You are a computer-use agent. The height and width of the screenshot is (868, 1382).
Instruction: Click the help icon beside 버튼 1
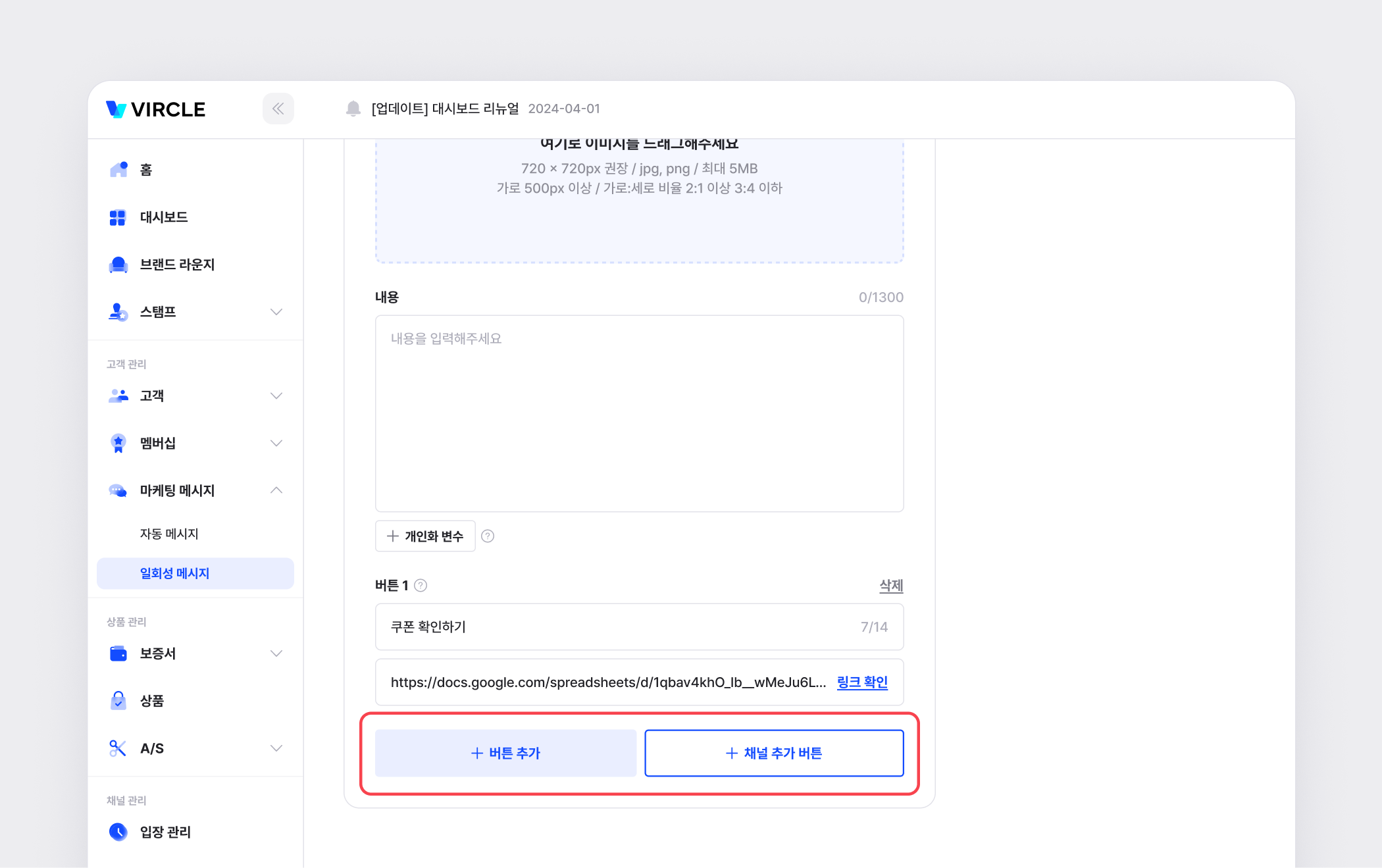click(x=421, y=586)
